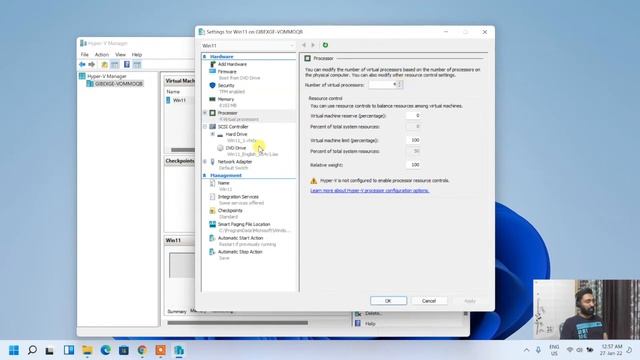
Task: Click the Number of virtual processors field
Action: coord(383,84)
